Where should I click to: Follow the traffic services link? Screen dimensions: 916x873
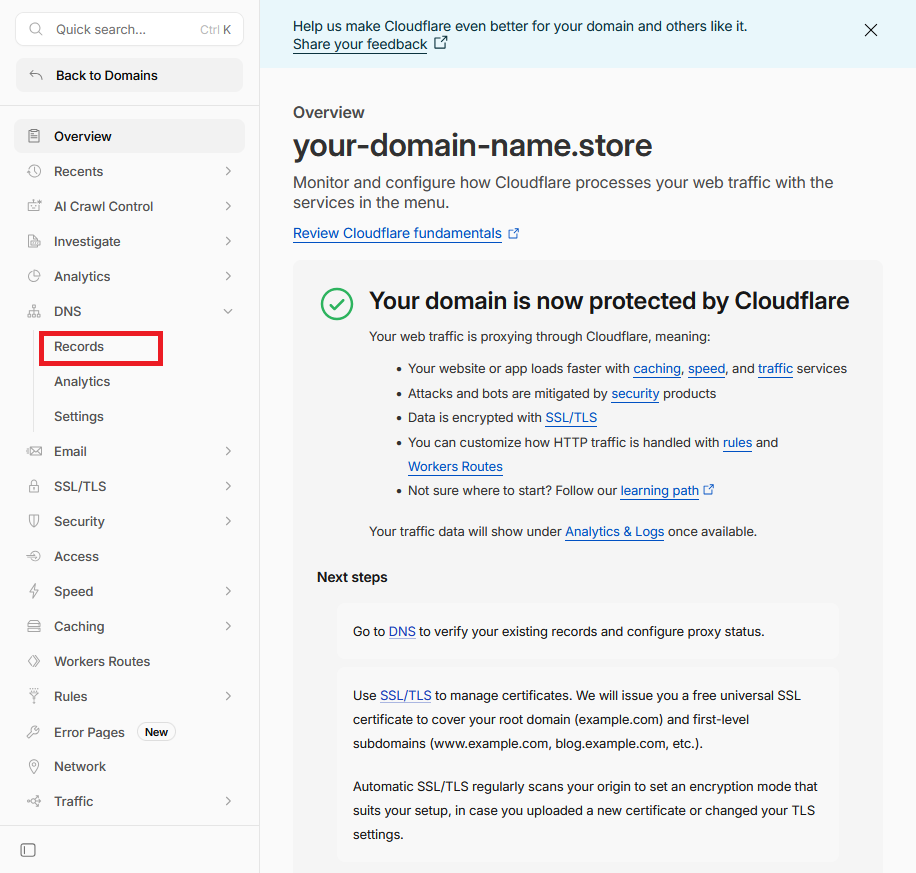(x=775, y=369)
